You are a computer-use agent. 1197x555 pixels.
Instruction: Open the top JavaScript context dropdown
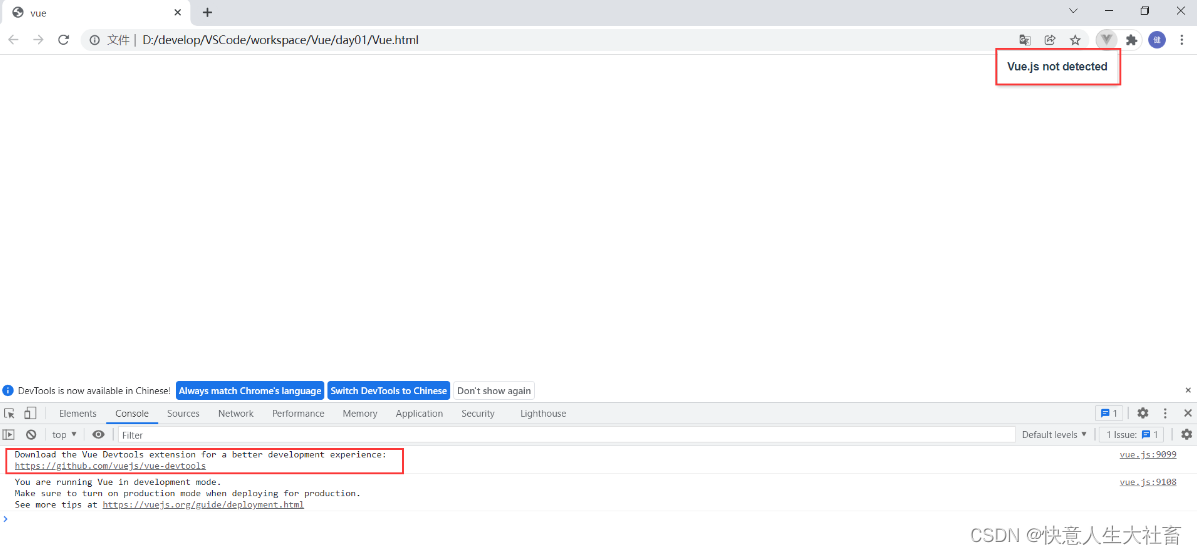pyautogui.click(x=64, y=434)
